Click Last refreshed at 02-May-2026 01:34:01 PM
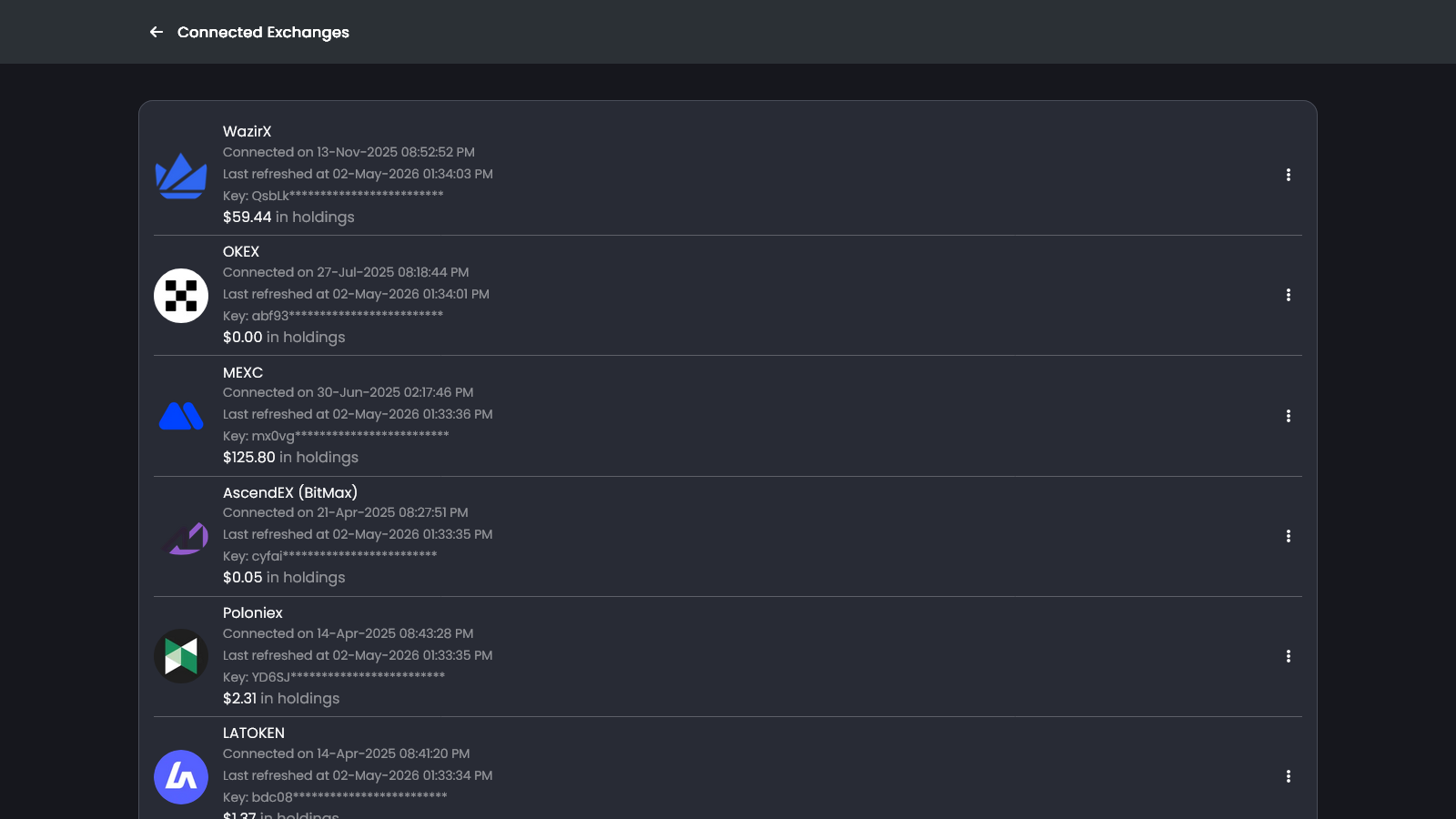 pos(356,294)
